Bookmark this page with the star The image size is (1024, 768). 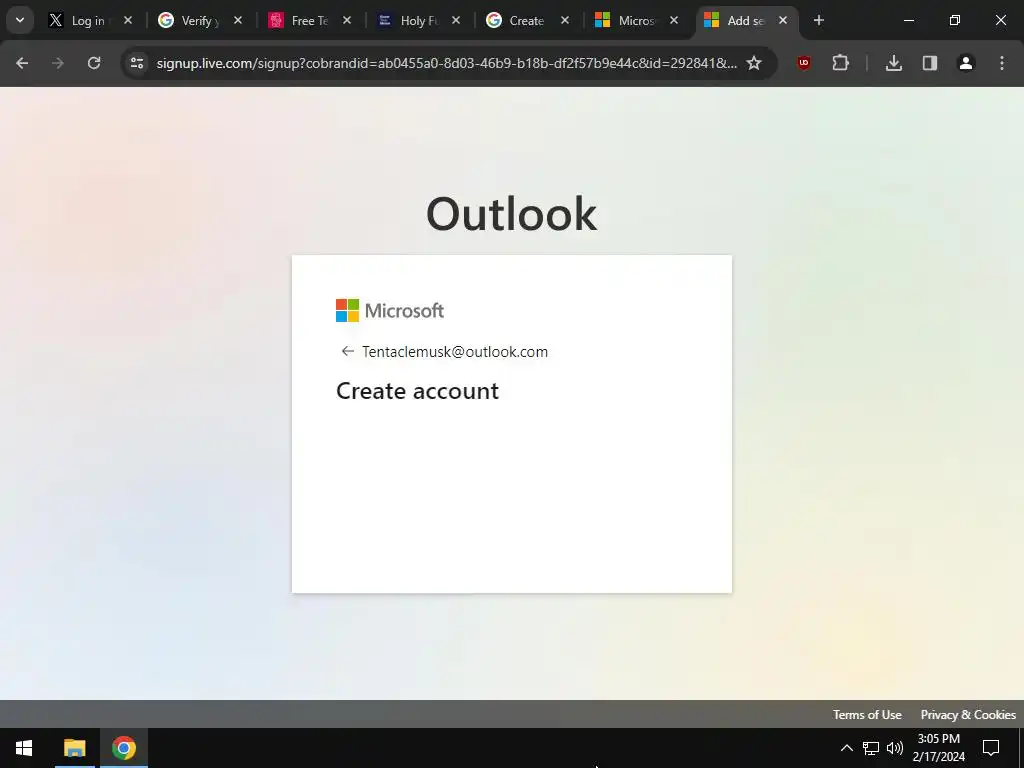point(754,63)
